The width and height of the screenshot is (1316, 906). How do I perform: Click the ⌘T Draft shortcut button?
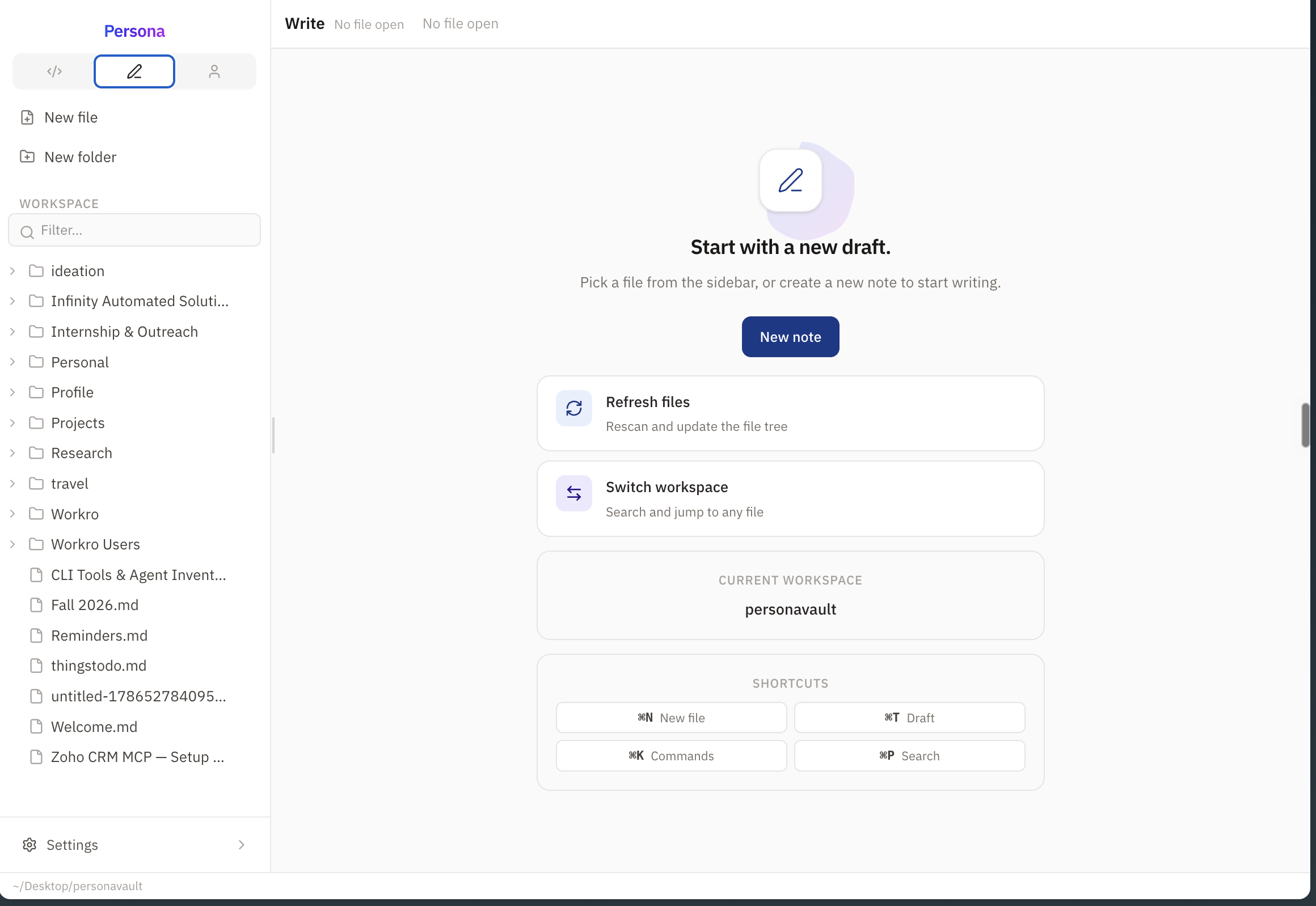[909, 718]
